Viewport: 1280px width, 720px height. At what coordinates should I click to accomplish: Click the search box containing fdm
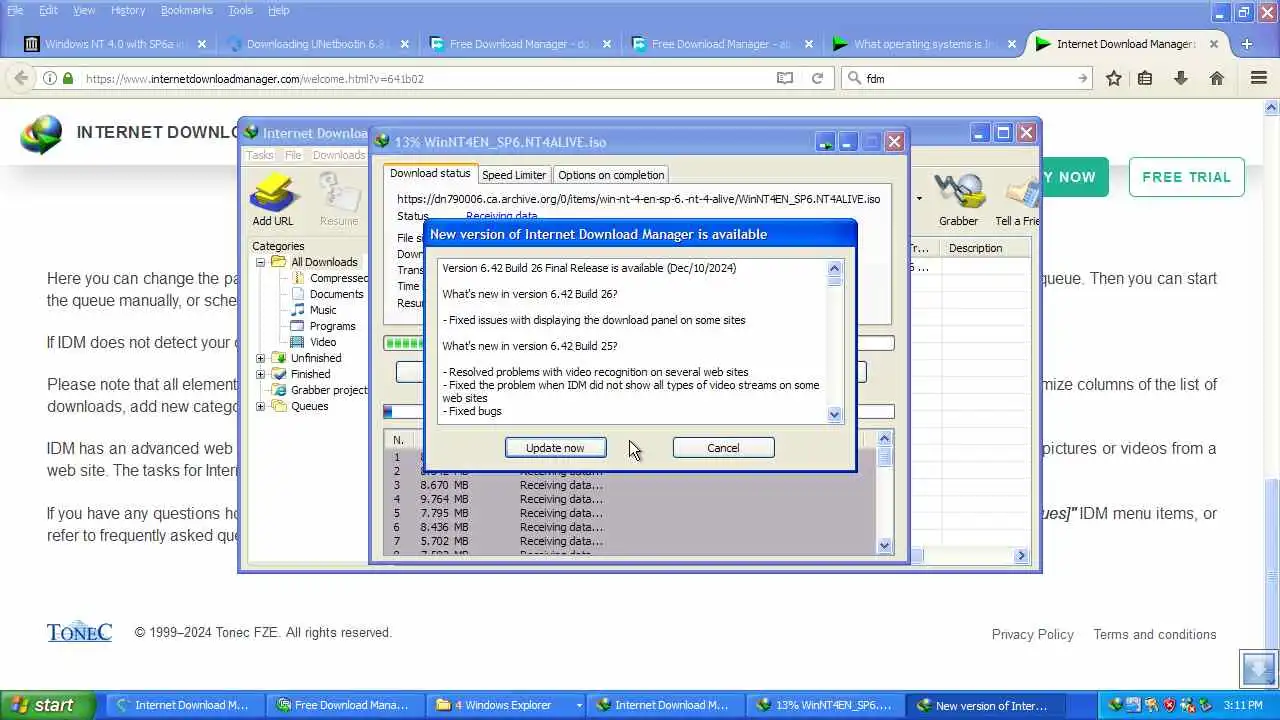tap(965, 78)
